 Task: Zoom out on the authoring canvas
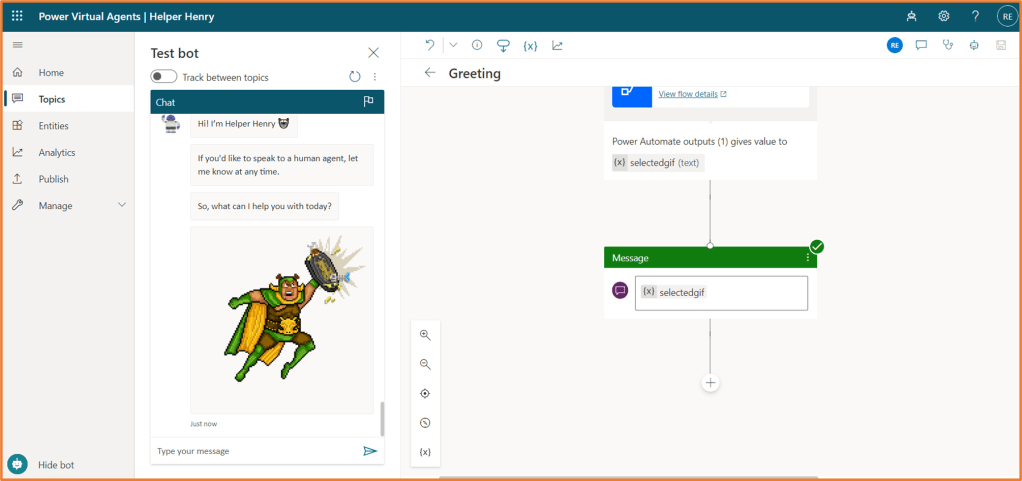point(425,364)
